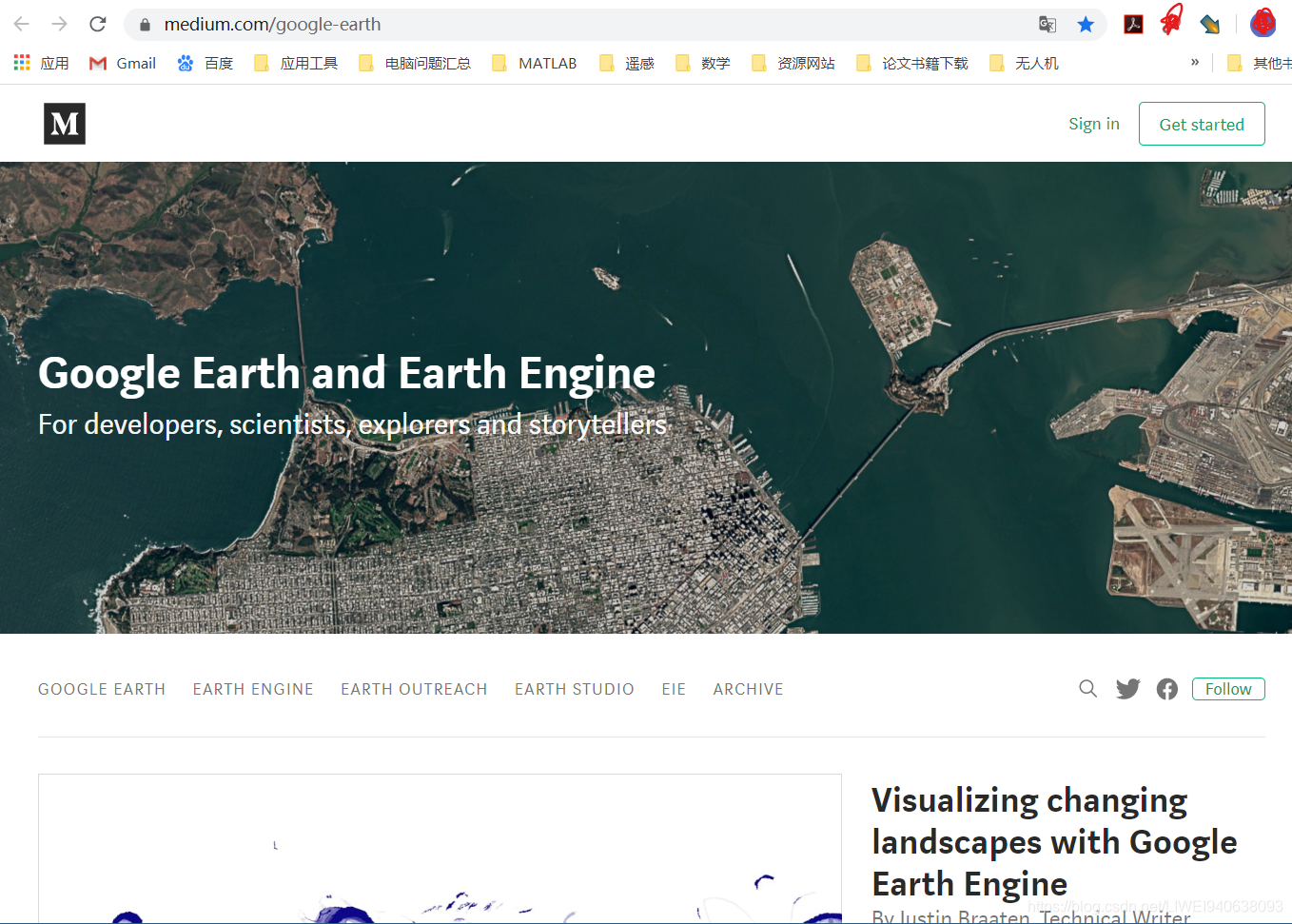Image resolution: width=1292 pixels, height=924 pixels.
Task: Open the Chrome profile avatar
Action: click(1263, 23)
